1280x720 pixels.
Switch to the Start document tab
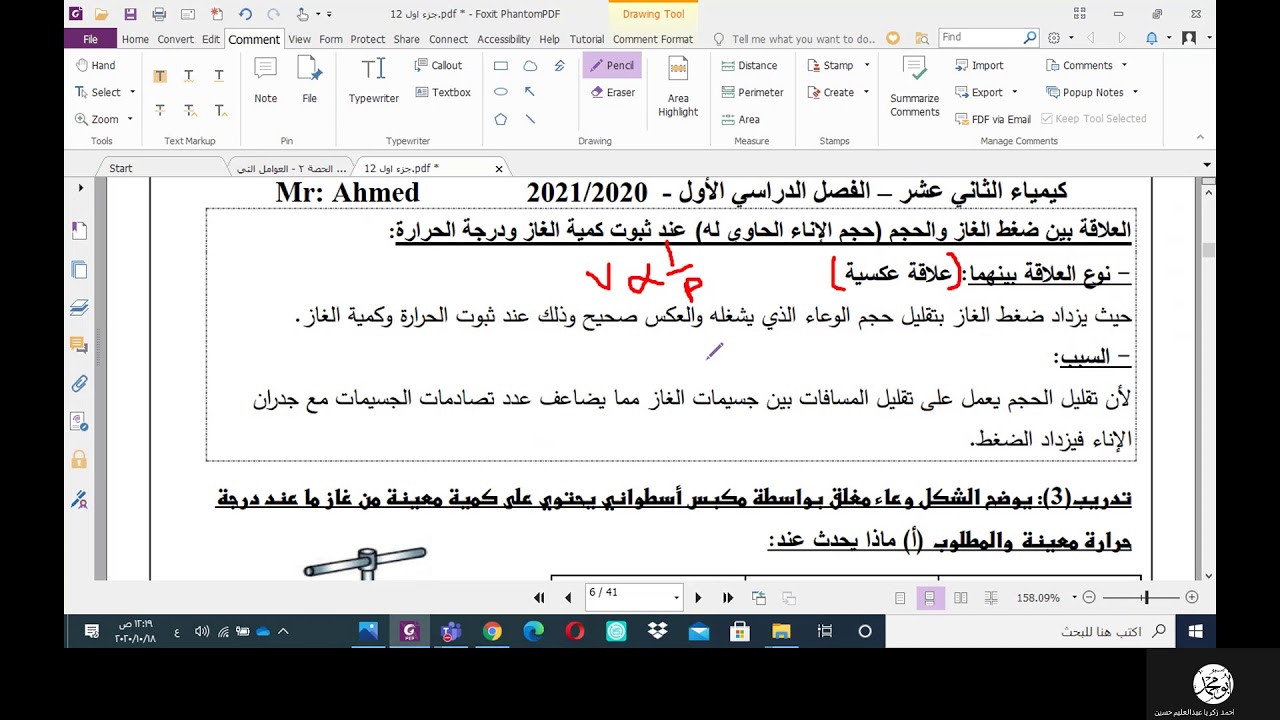click(121, 168)
